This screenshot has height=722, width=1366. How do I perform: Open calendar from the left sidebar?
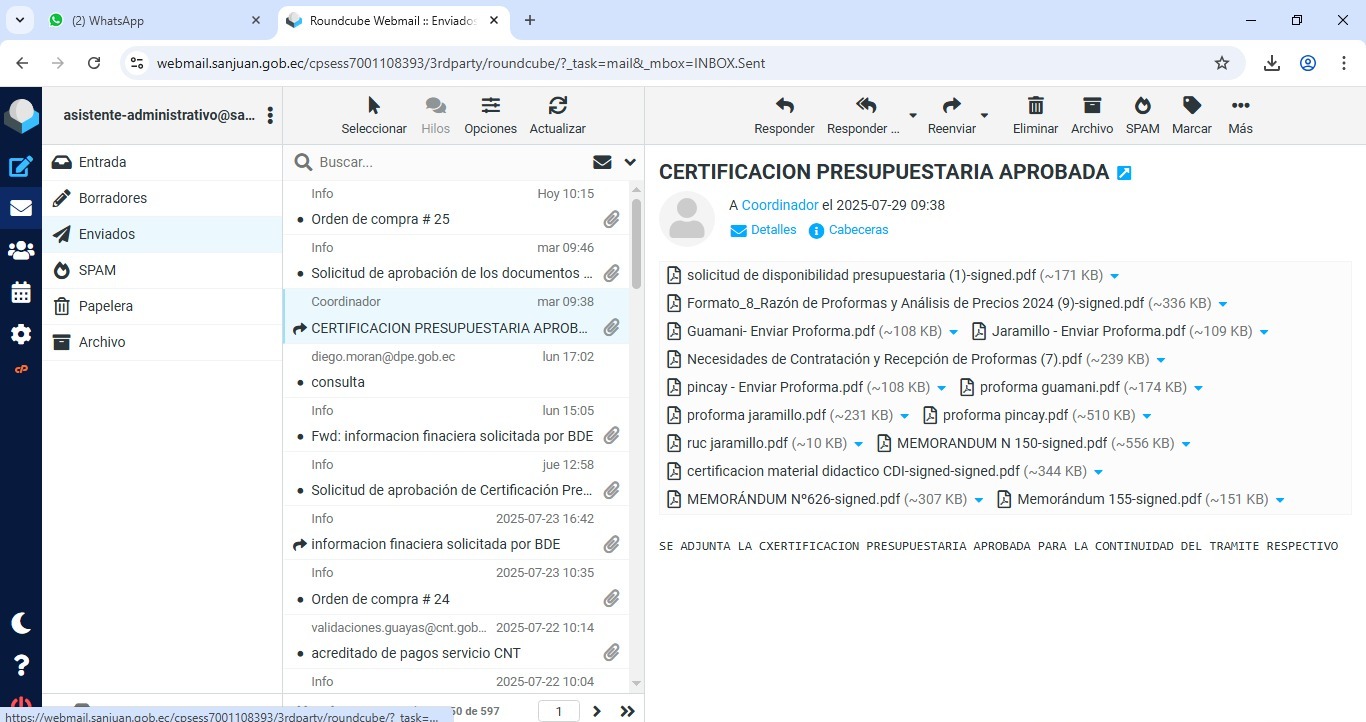coord(21,293)
